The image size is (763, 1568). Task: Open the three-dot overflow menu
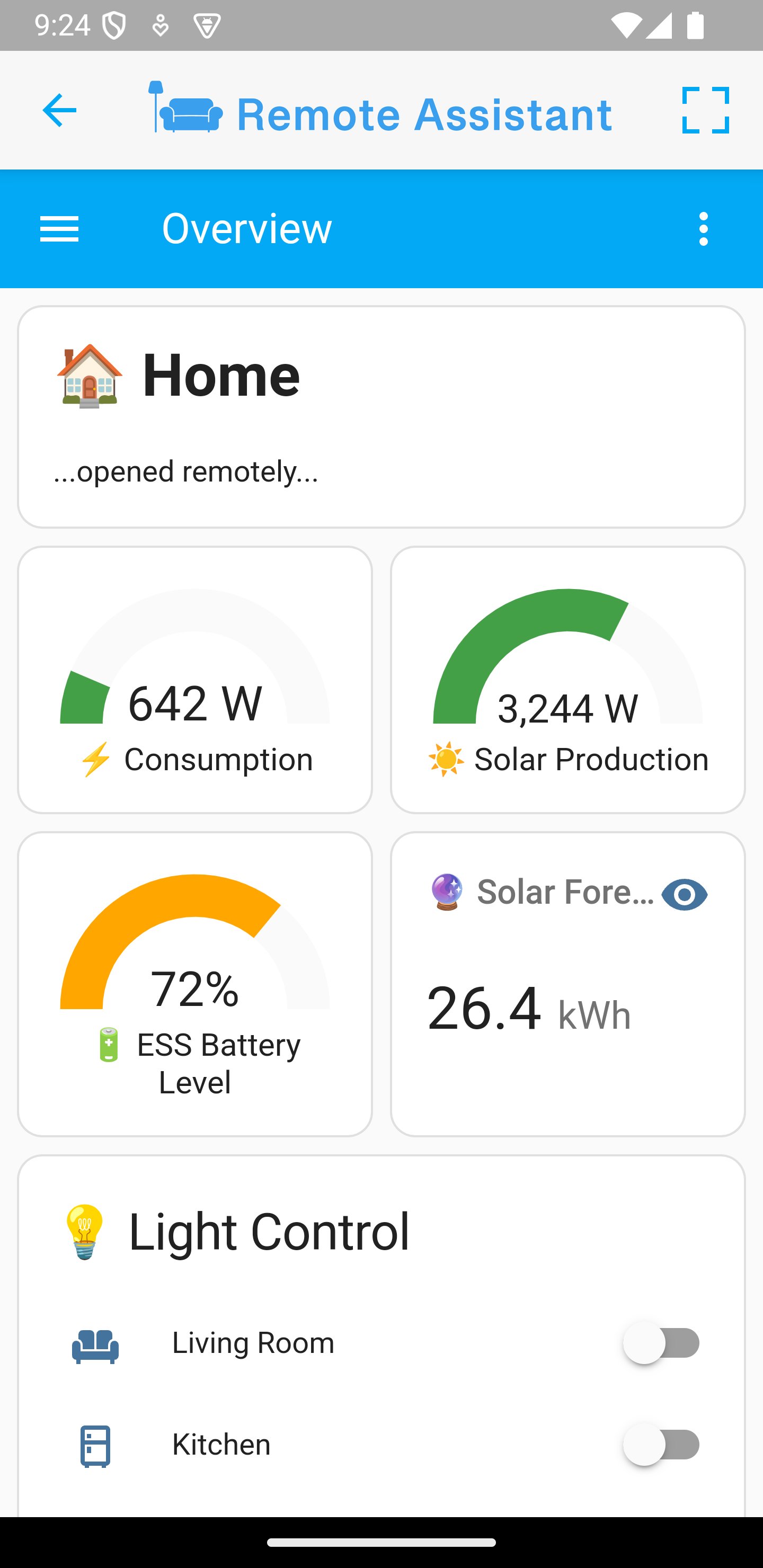pyautogui.click(x=703, y=229)
